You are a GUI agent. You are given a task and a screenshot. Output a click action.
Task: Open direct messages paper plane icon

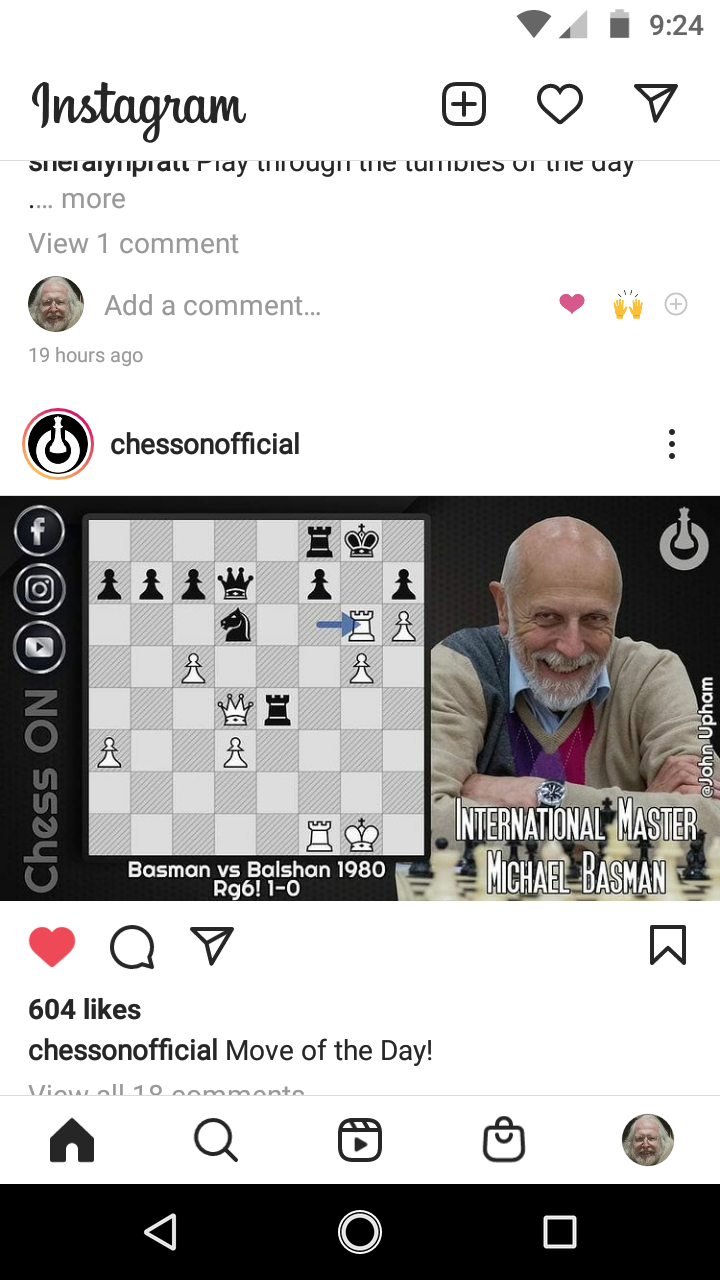point(655,103)
